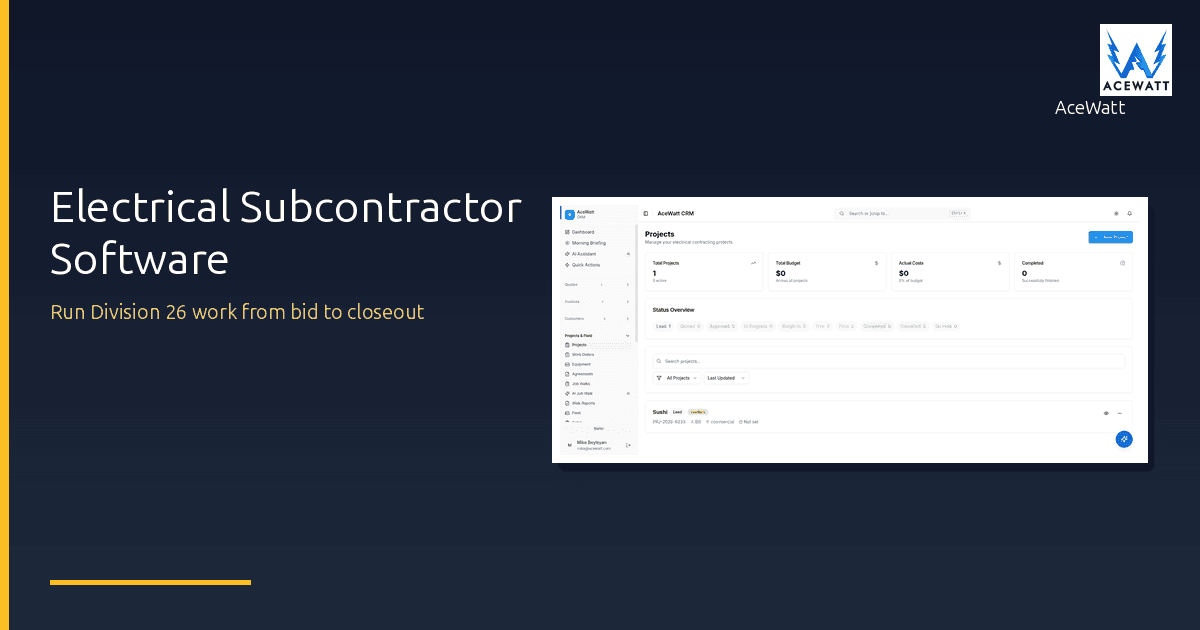Filter by Rough-In status chip
The height and width of the screenshot is (630, 1200).
point(794,326)
